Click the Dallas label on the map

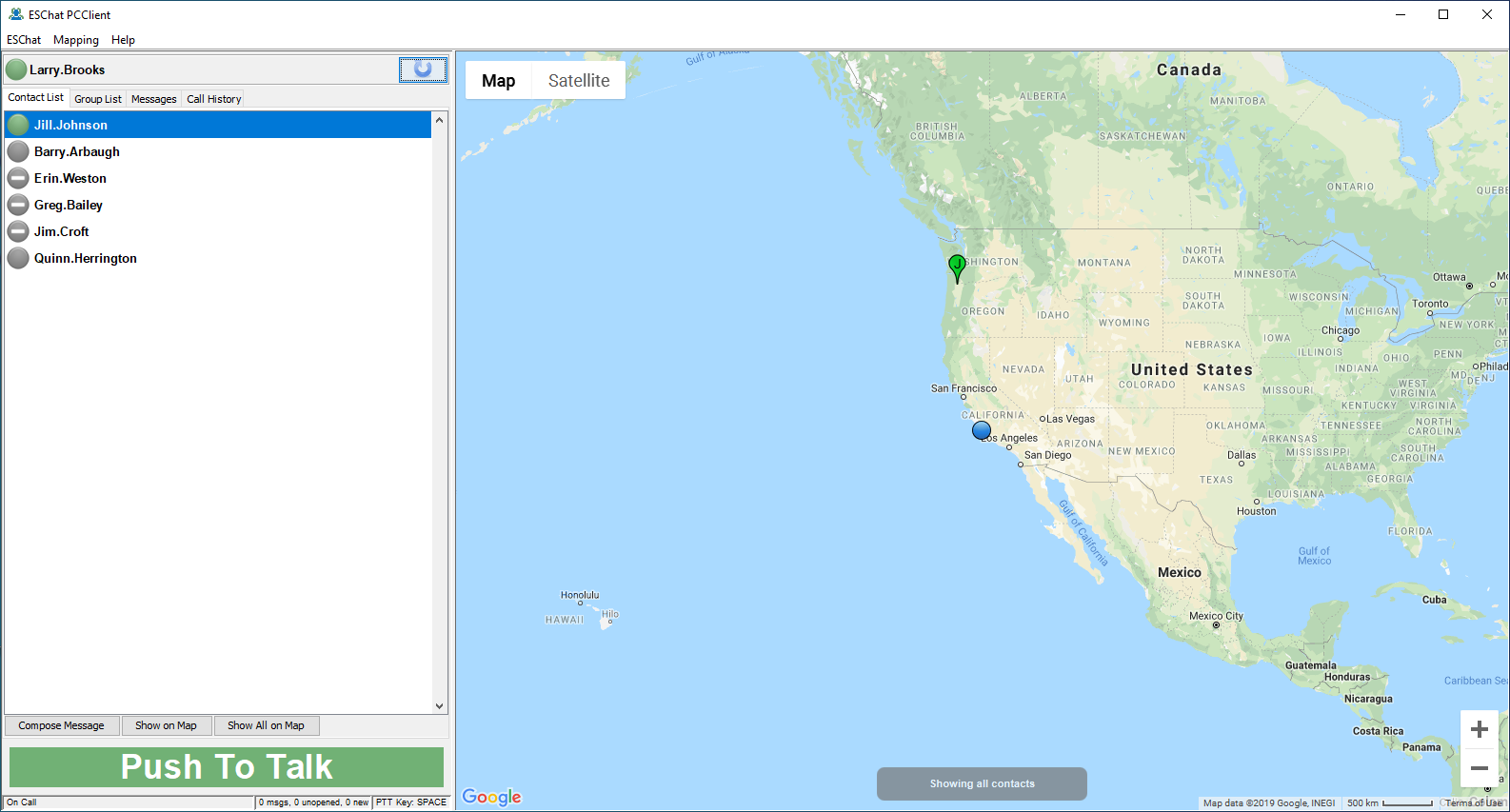1242,455
